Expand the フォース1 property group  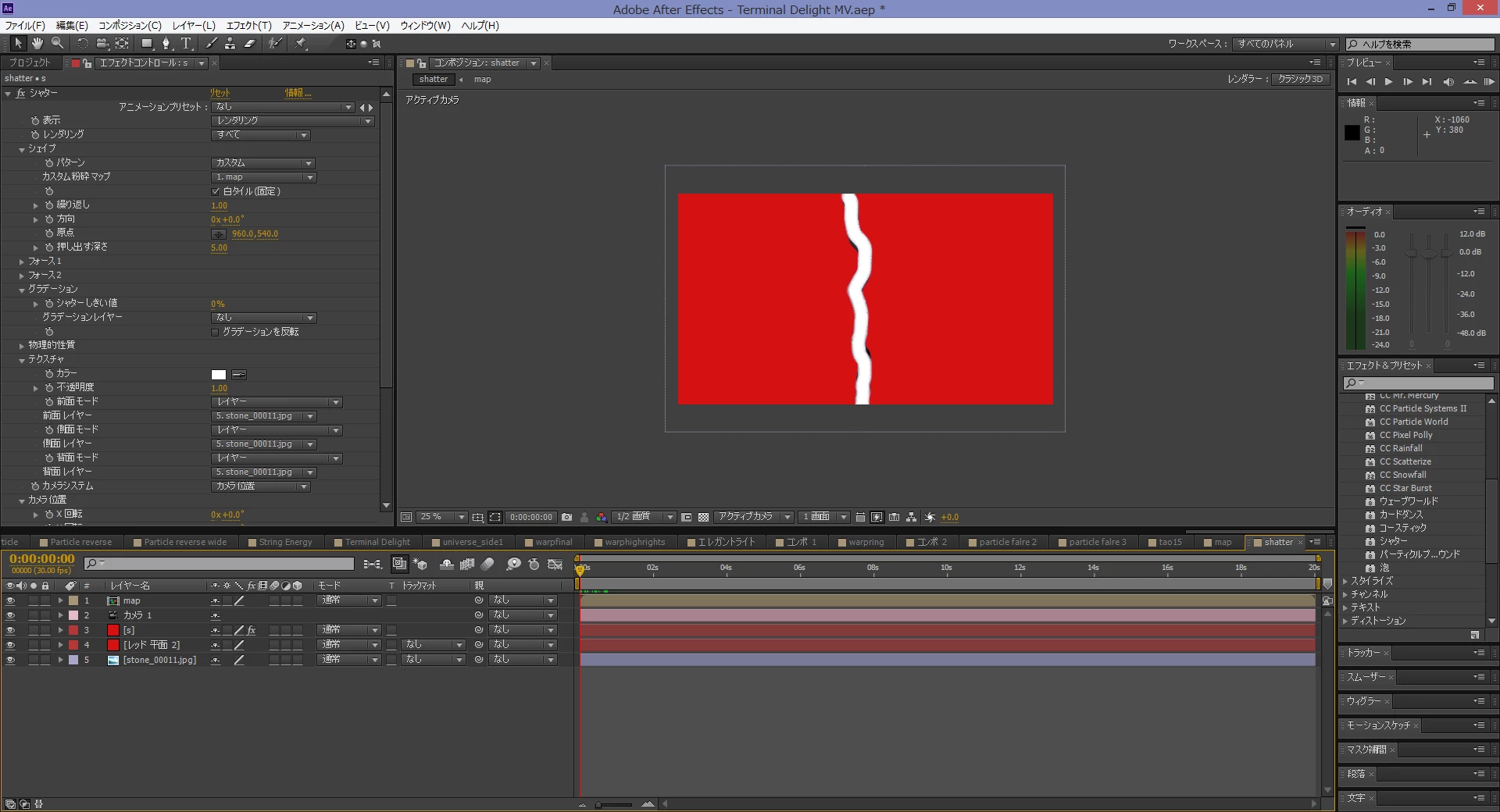[x=22, y=262]
